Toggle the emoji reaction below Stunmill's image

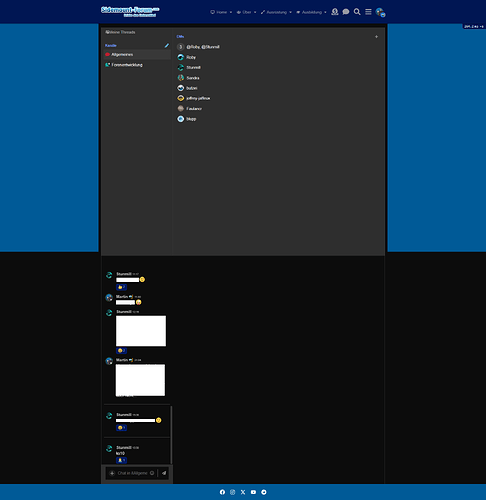click(121, 350)
